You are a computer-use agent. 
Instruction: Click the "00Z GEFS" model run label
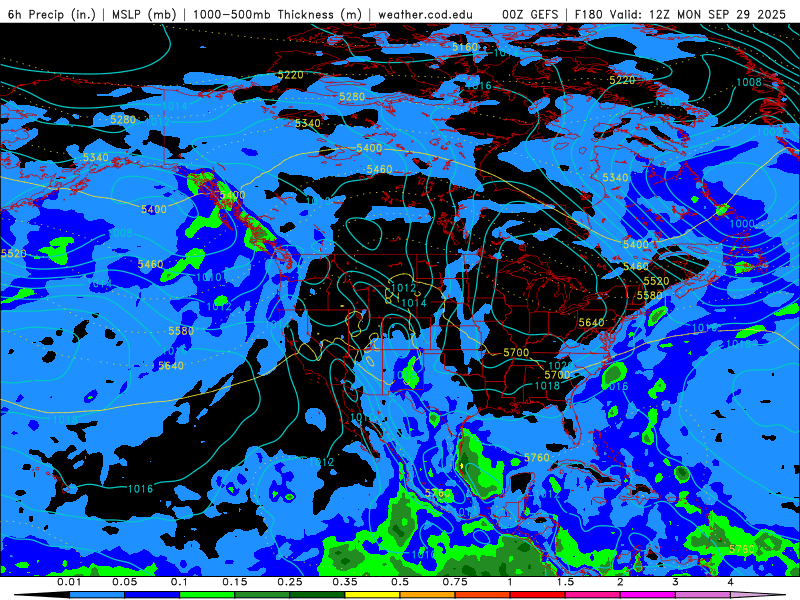(530, 14)
